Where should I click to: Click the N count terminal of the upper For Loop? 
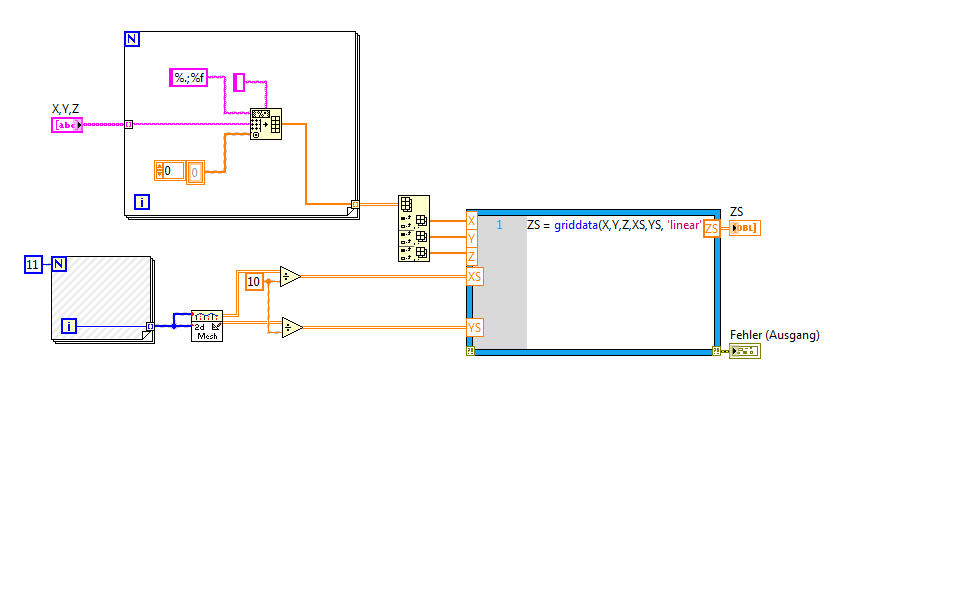pos(132,39)
